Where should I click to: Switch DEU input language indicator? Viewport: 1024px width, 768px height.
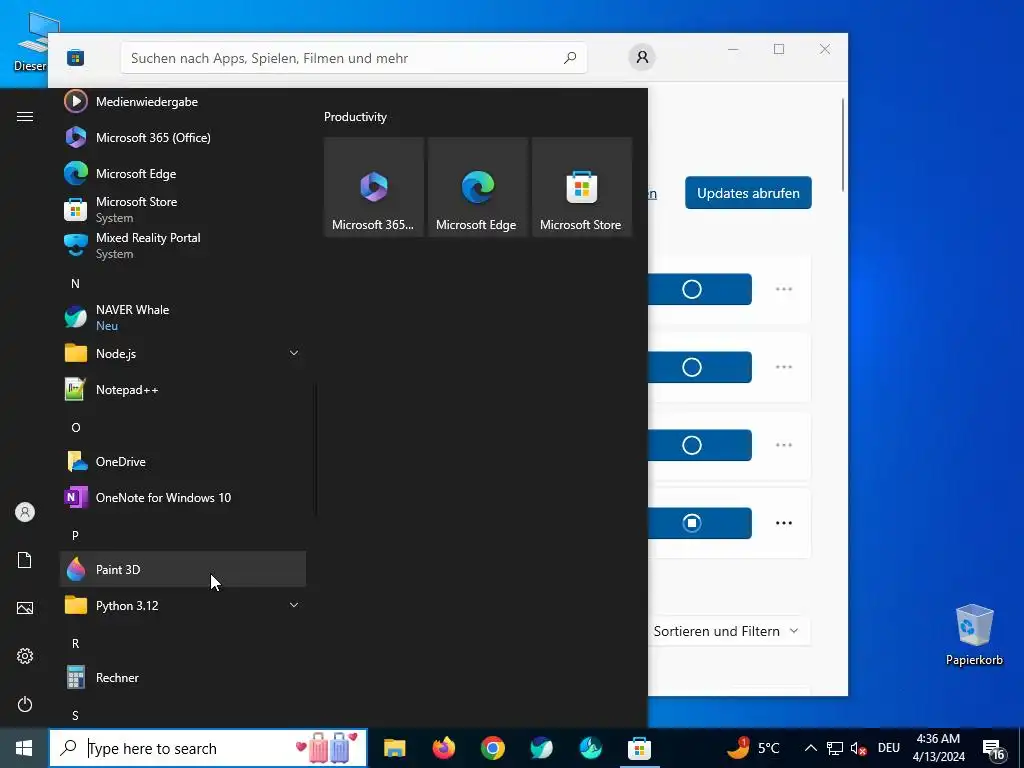click(x=889, y=748)
